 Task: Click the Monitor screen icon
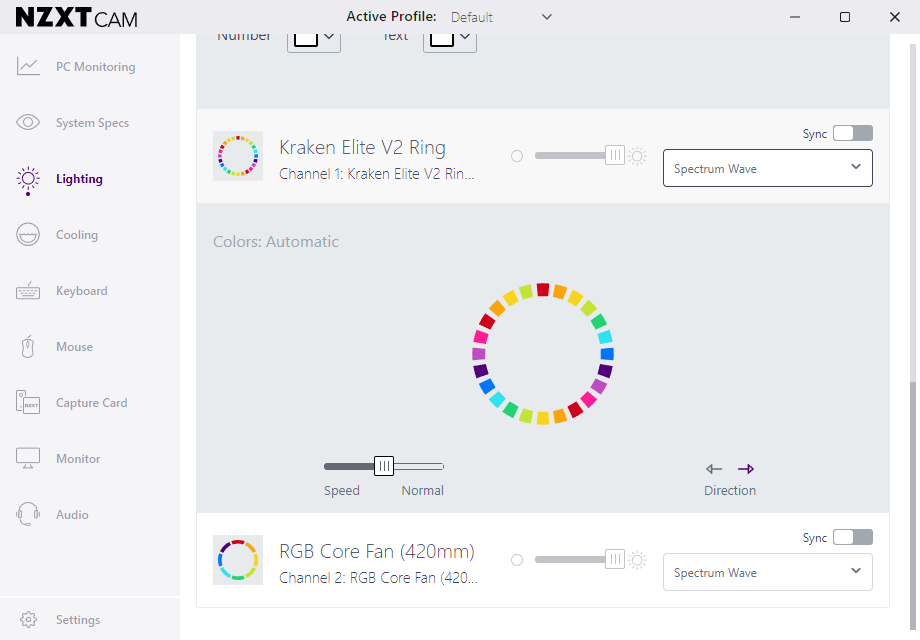coord(28,458)
